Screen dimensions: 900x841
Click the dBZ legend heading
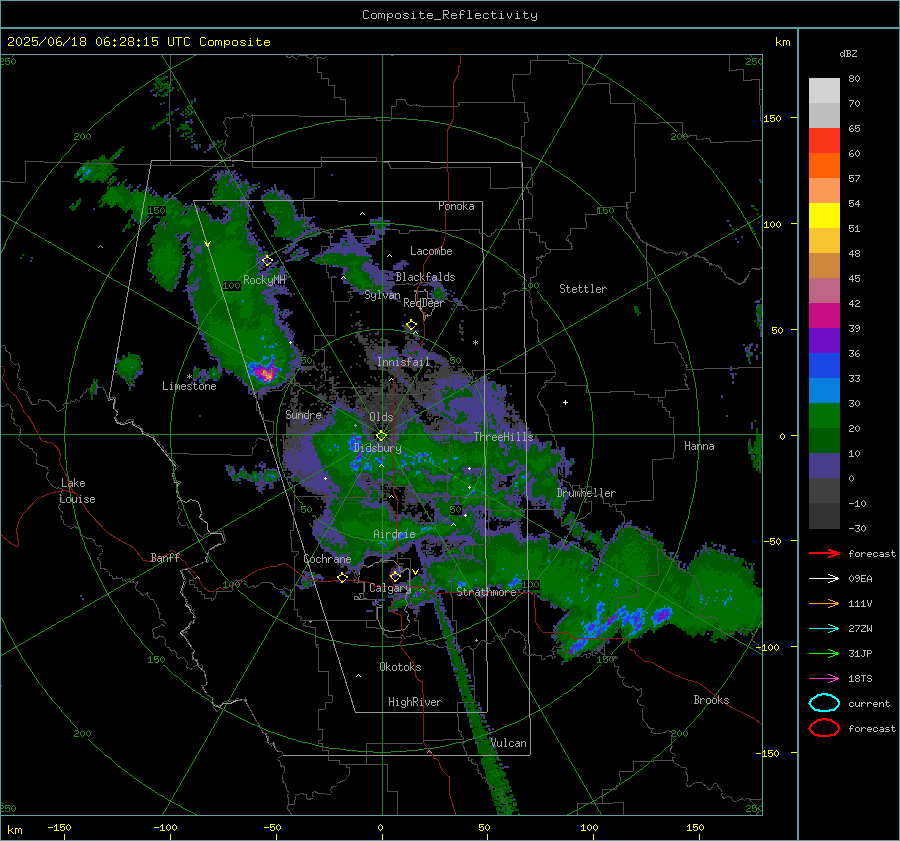(848, 53)
